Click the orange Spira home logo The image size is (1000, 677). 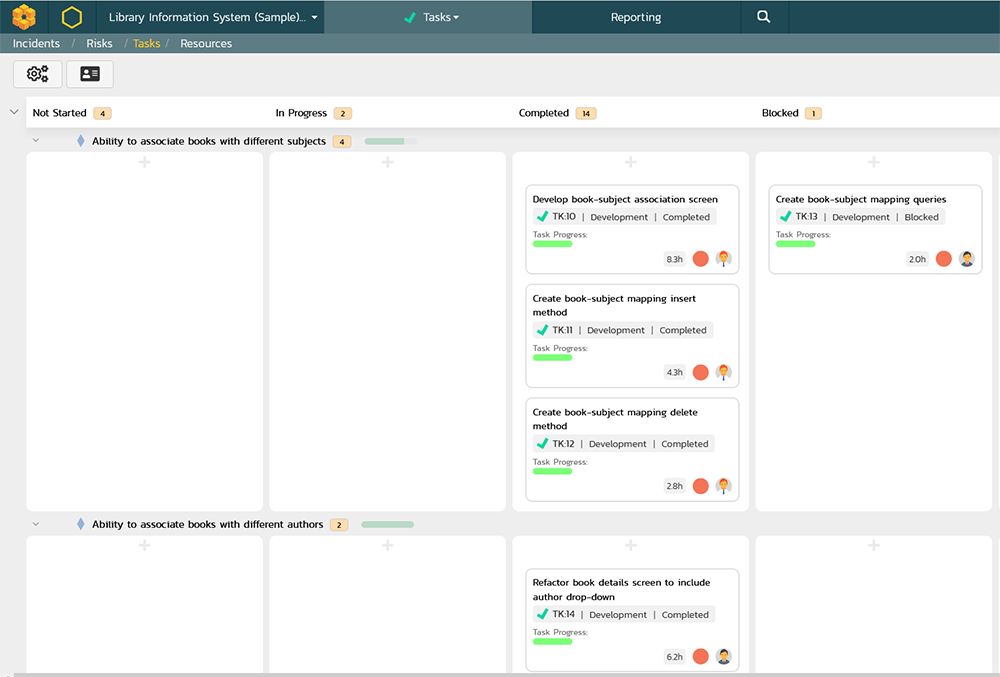[x=24, y=17]
